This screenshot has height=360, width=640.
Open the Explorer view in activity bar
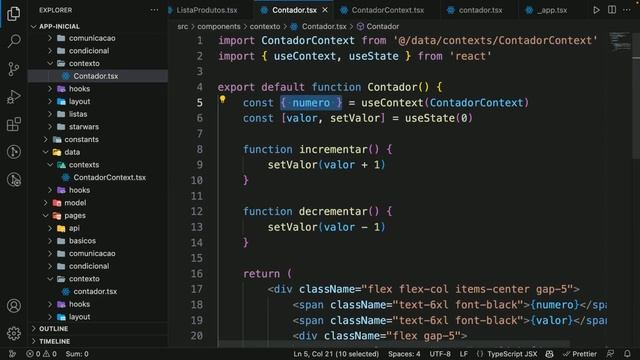13,13
